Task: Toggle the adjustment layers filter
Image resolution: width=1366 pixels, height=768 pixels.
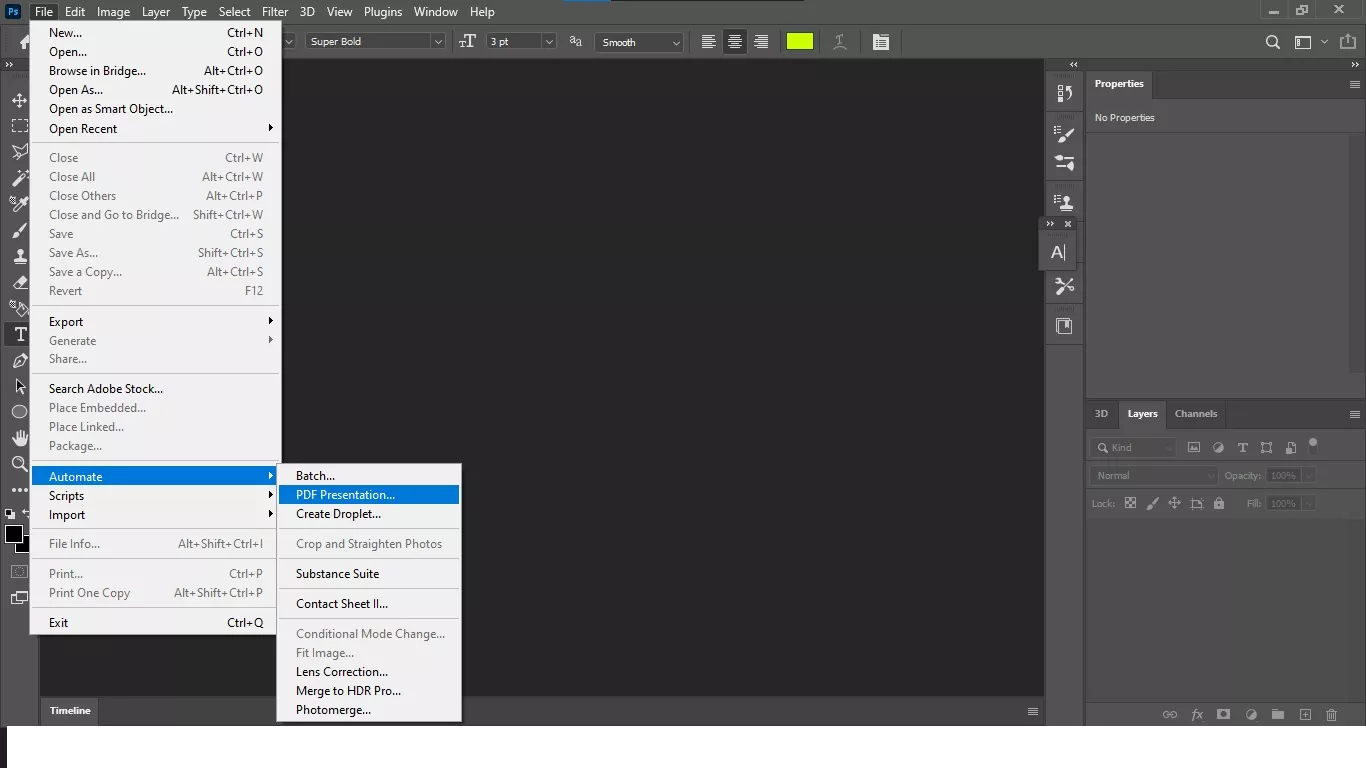Action: 1218,448
